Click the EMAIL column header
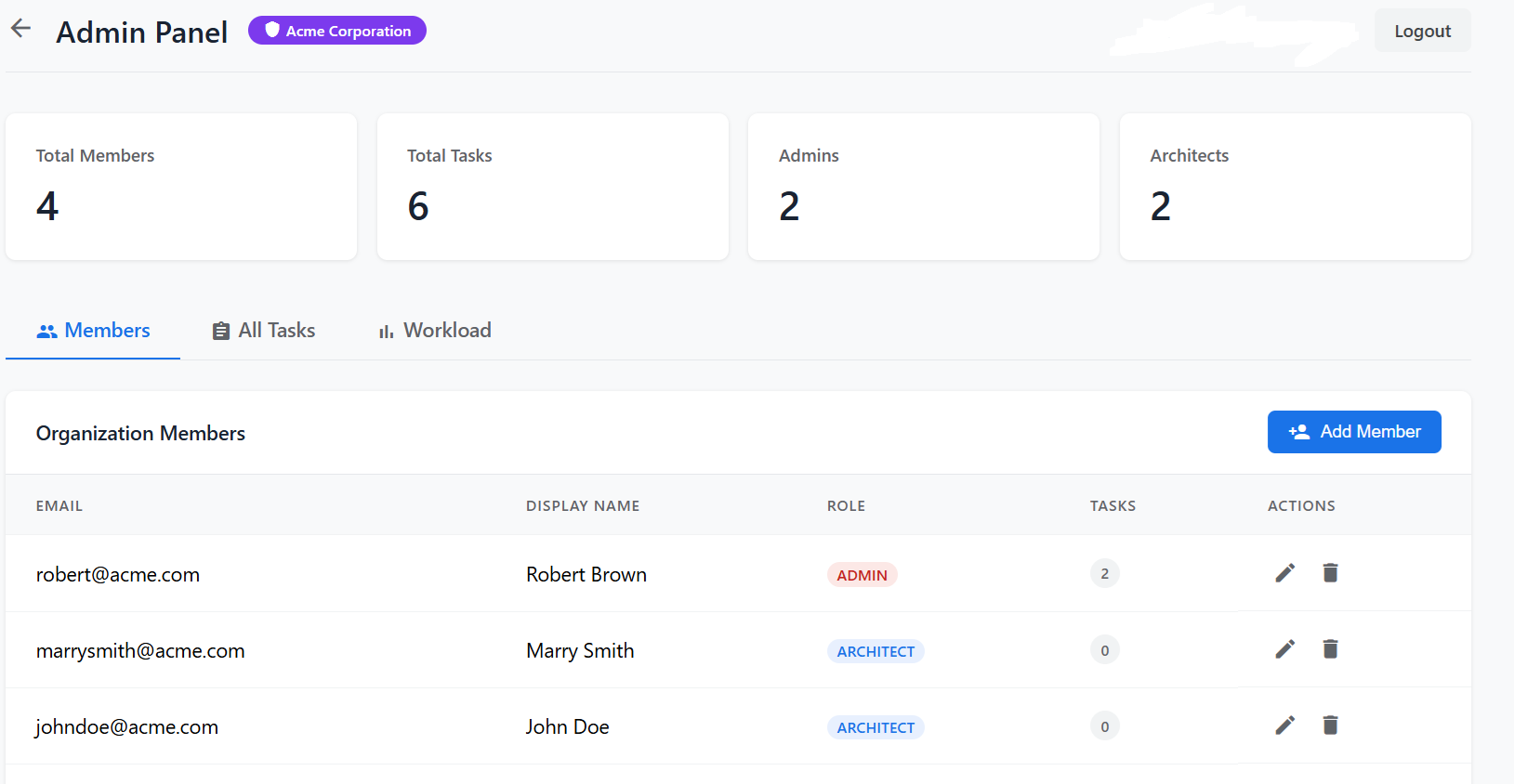Image resolution: width=1514 pixels, height=784 pixels. [x=59, y=506]
